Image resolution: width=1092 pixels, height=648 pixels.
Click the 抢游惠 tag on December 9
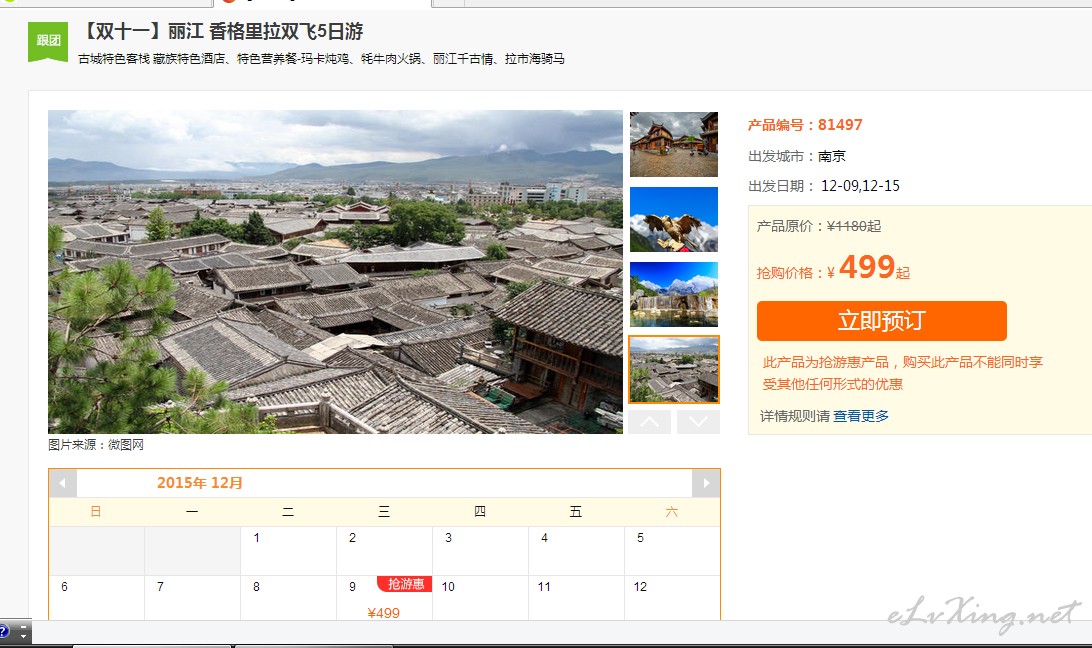coord(405,584)
